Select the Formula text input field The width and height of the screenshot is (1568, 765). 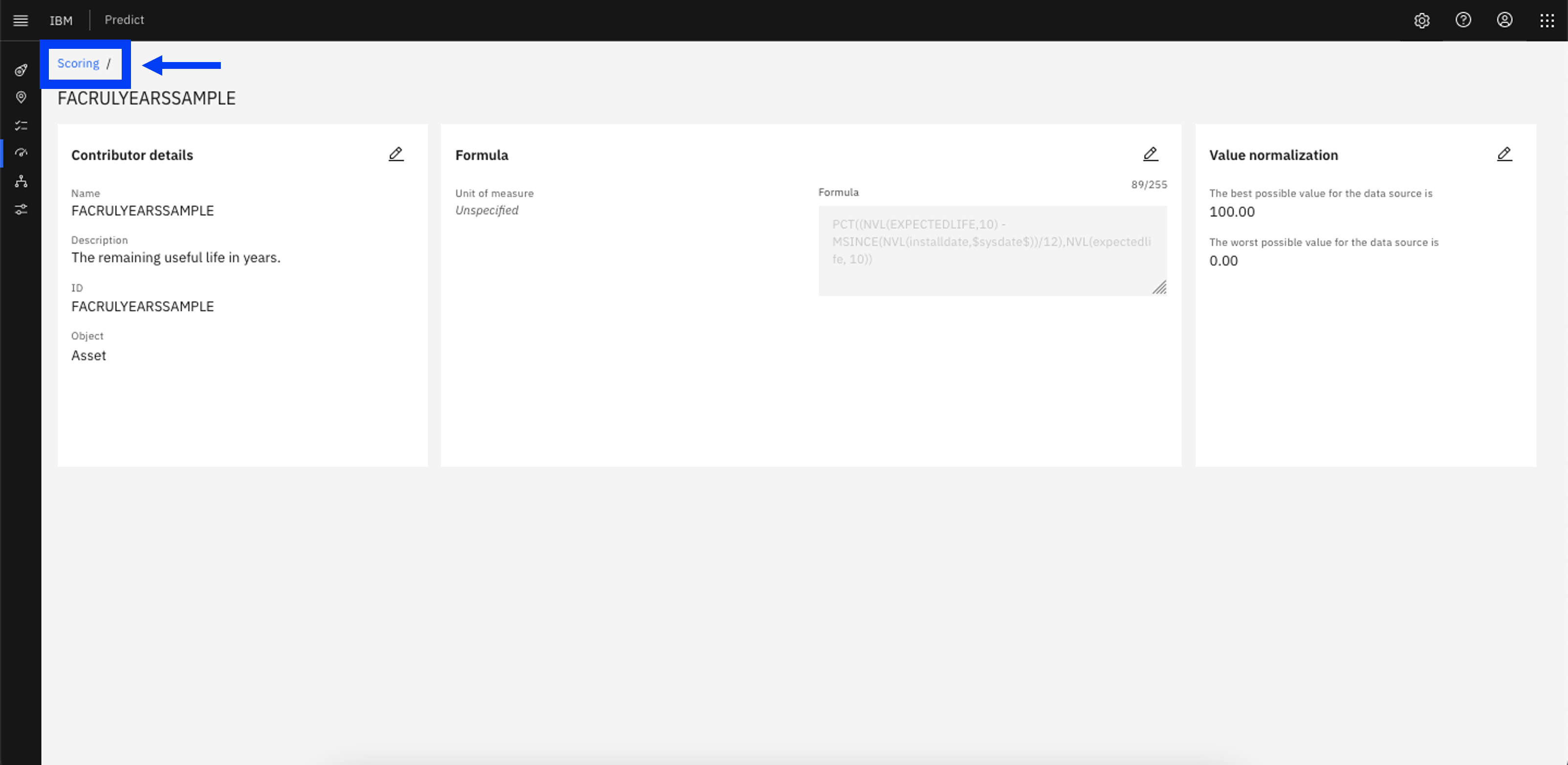[992, 250]
